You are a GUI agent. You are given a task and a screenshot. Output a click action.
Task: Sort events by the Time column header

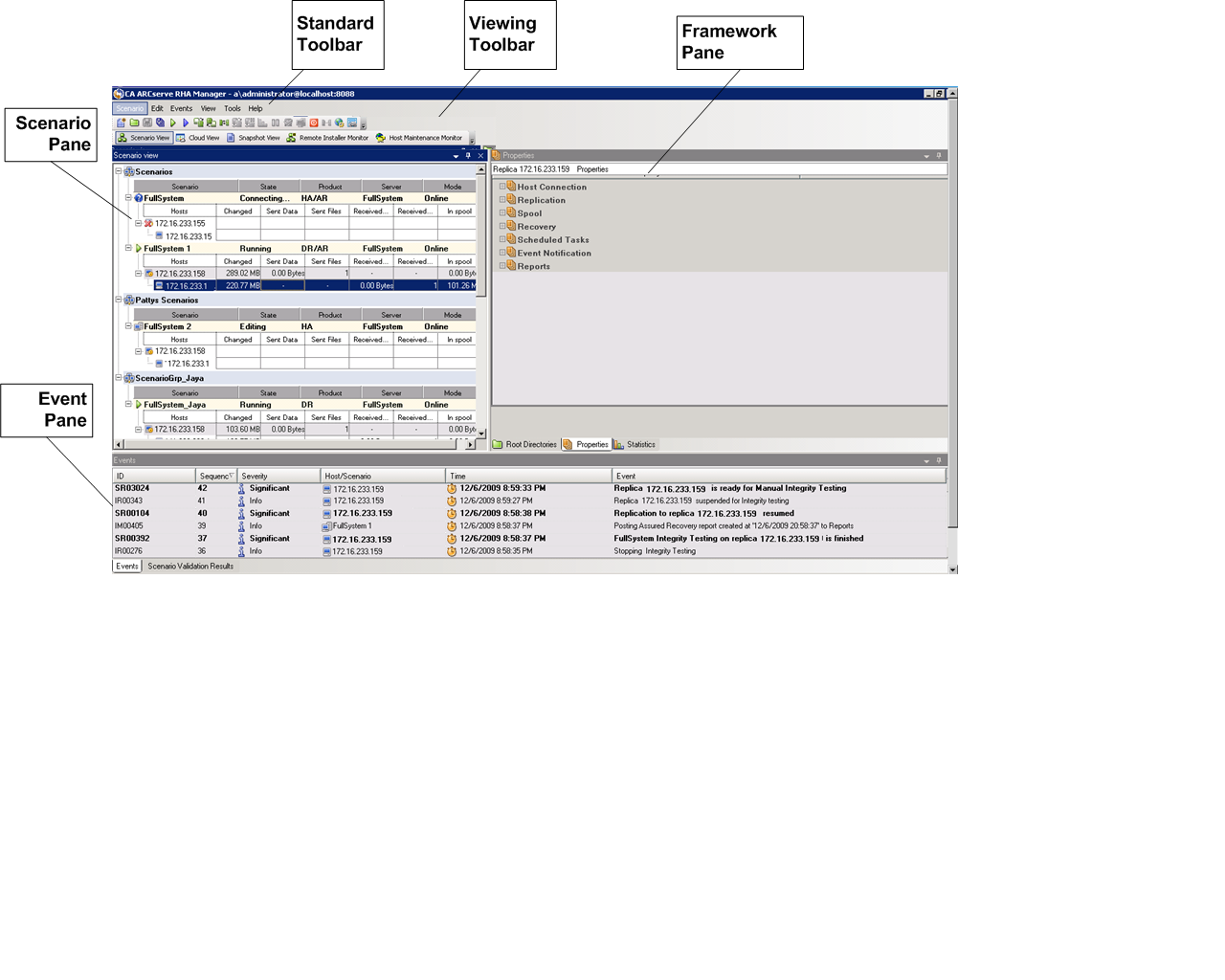tap(528, 476)
